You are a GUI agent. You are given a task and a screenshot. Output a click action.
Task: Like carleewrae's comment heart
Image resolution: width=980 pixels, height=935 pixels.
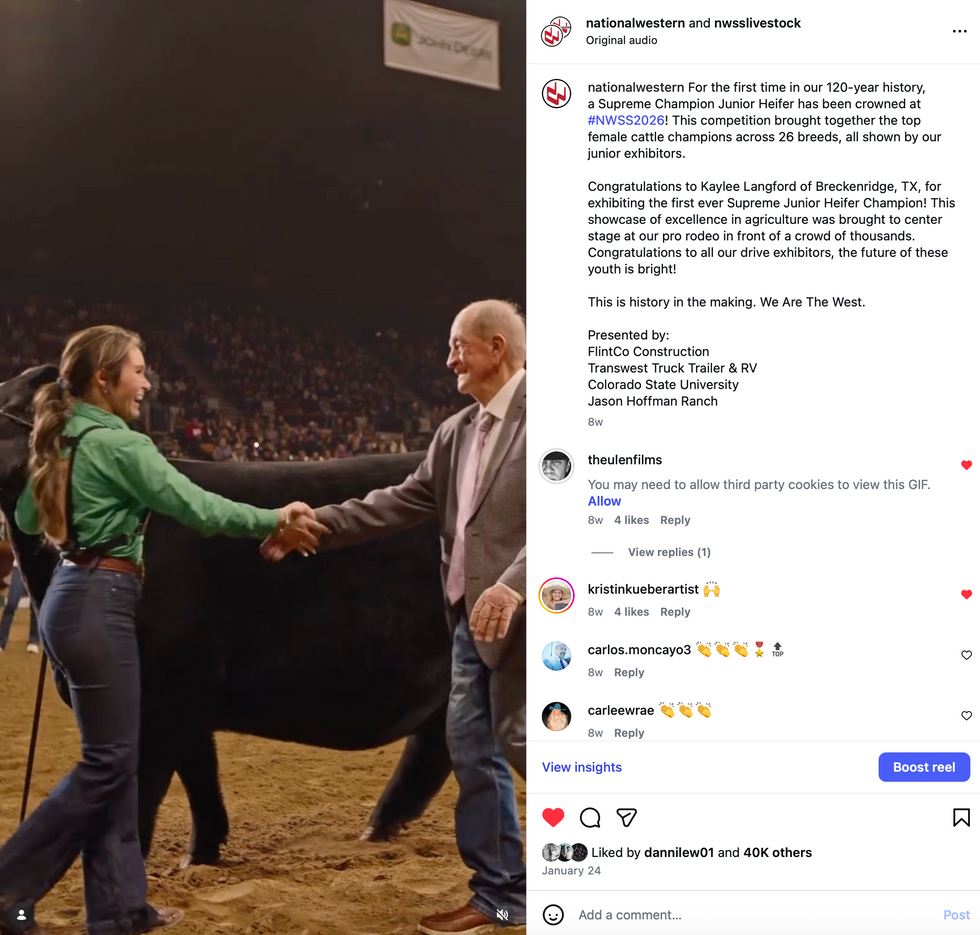click(x=966, y=716)
